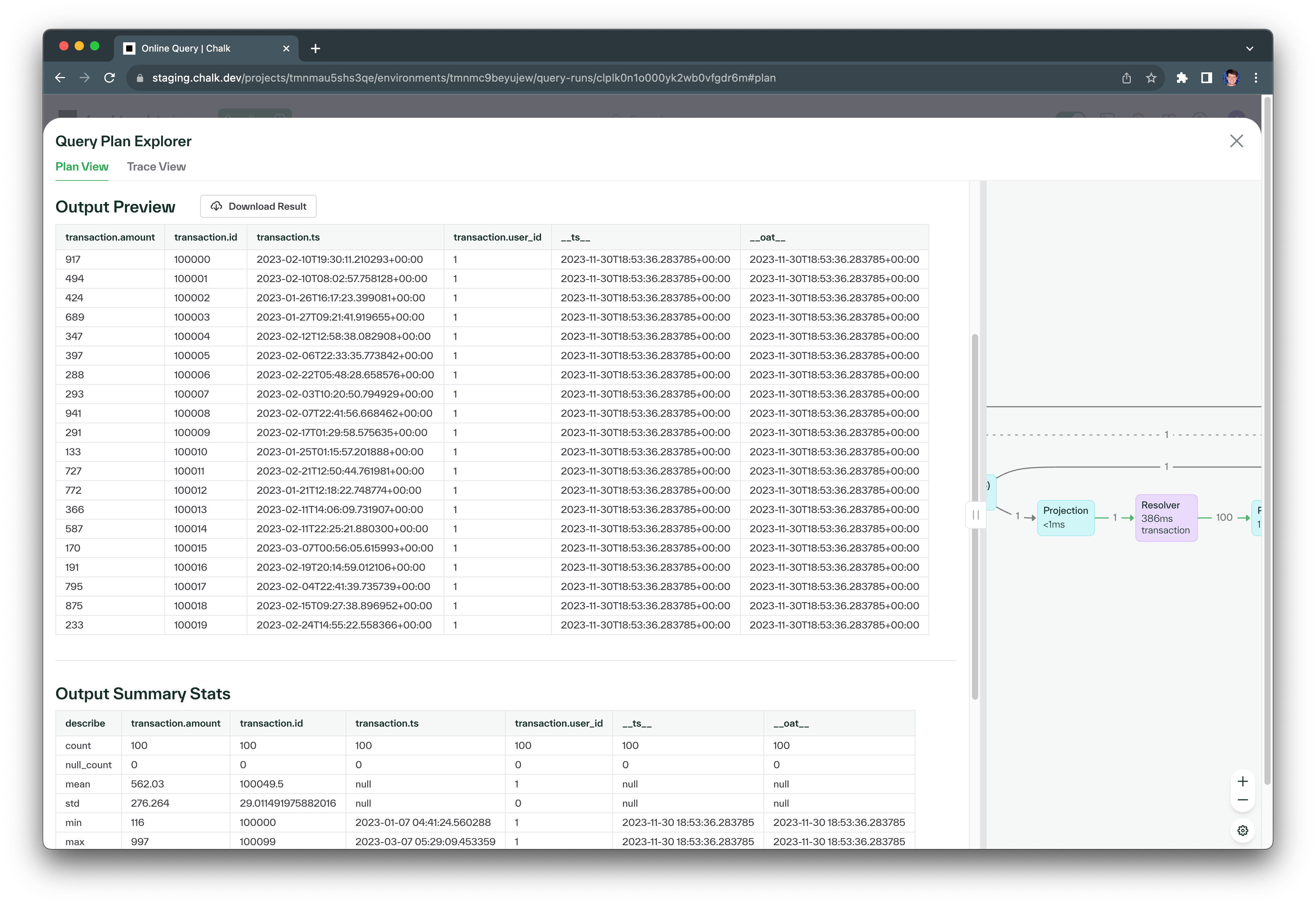Open a new browser tab
Image resolution: width=1316 pixels, height=906 pixels.
(316, 49)
